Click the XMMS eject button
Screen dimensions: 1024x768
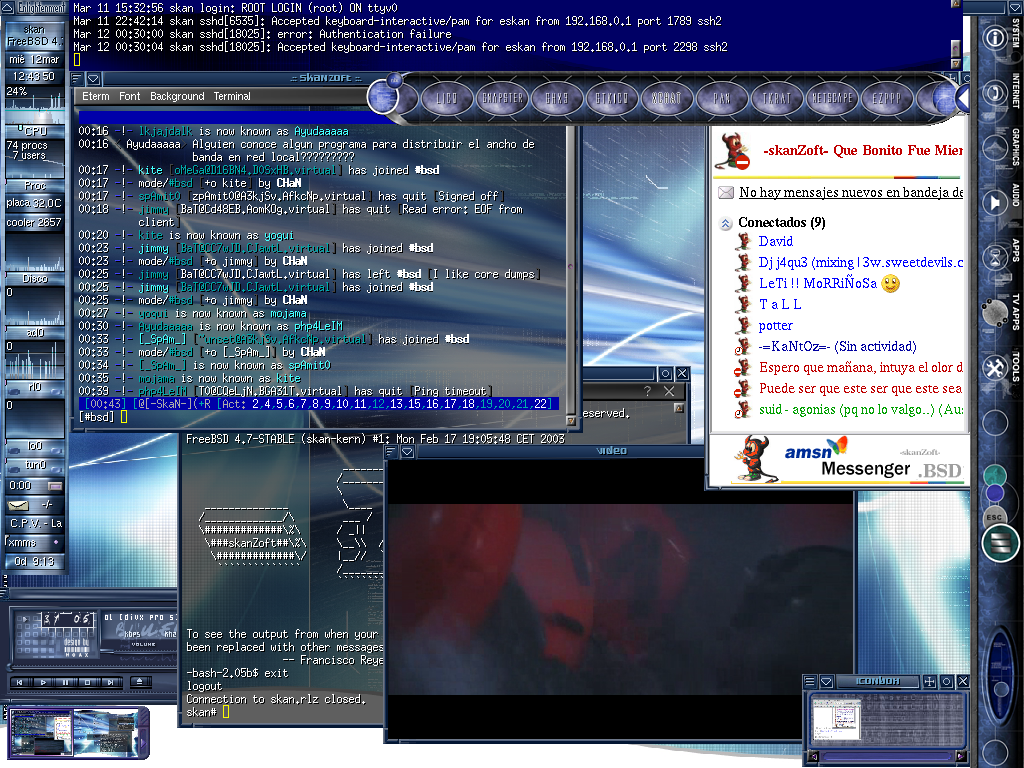point(139,682)
